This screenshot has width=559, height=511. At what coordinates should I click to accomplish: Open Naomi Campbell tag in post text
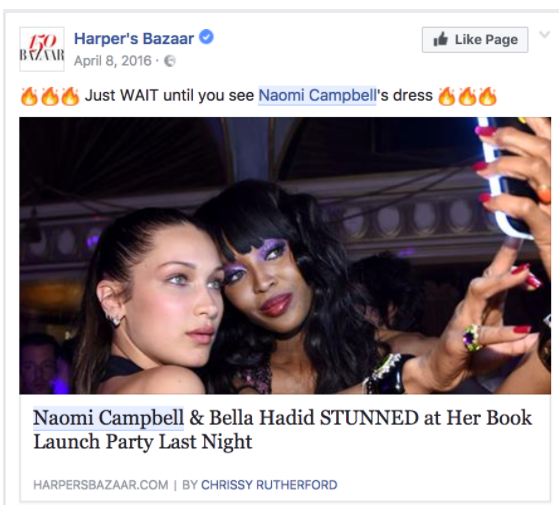(x=317, y=96)
